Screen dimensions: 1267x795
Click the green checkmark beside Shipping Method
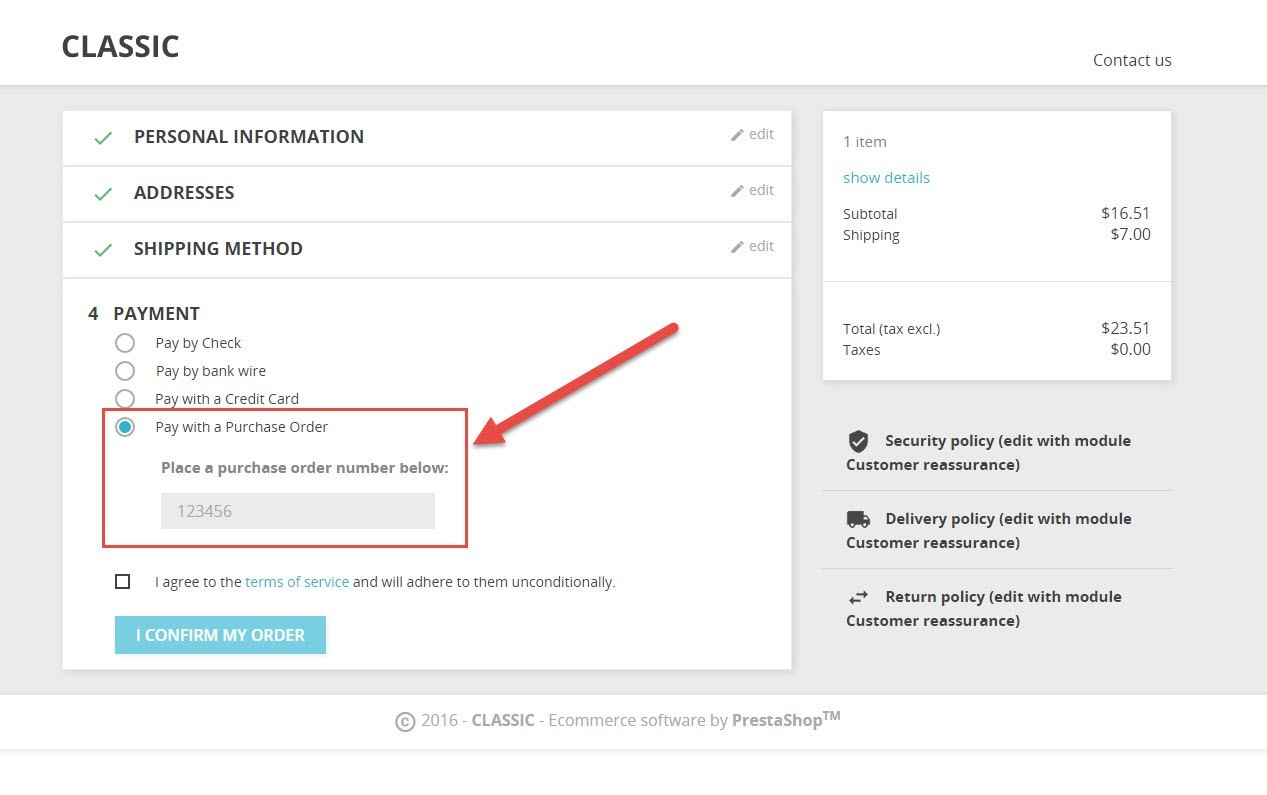coord(102,250)
